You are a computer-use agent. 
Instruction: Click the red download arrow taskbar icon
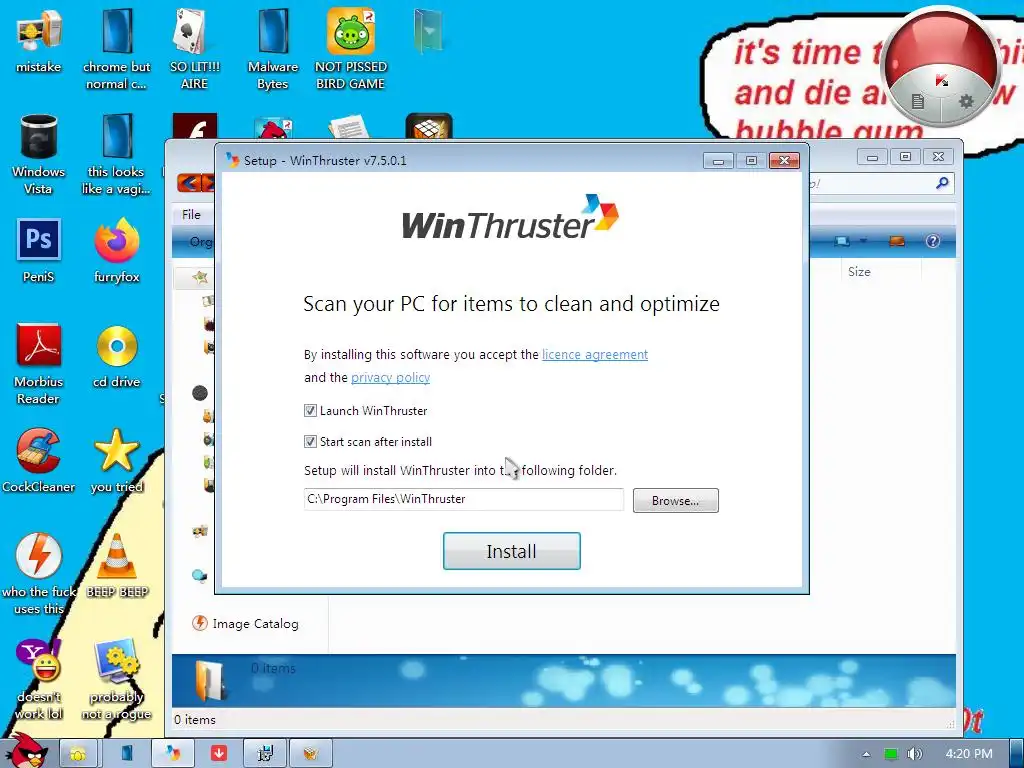pos(219,753)
